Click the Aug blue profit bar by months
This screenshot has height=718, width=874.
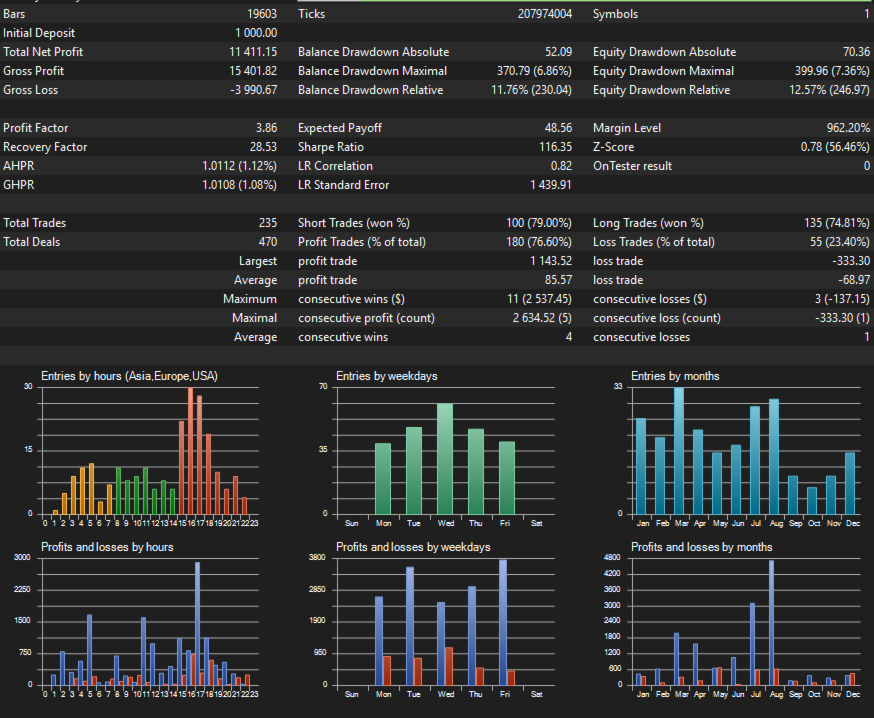pos(771,623)
